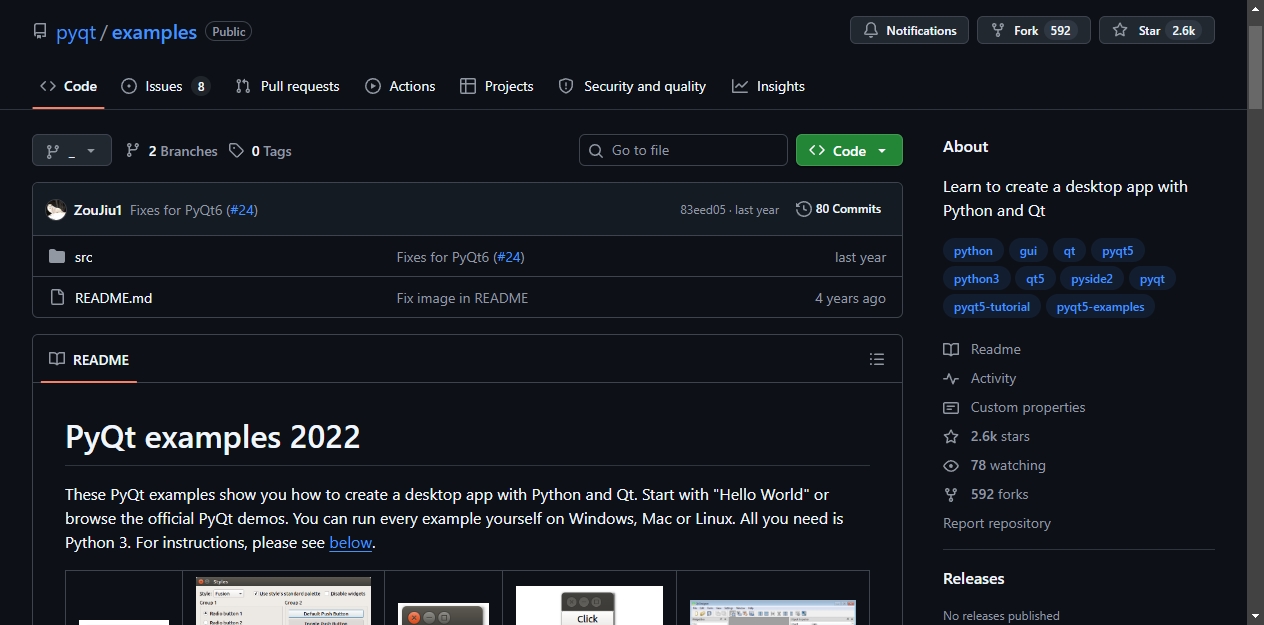Image resolution: width=1264 pixels, height=625 pixels.
Task: Follow the 'below' link in README text
Action: pos(350,542)
